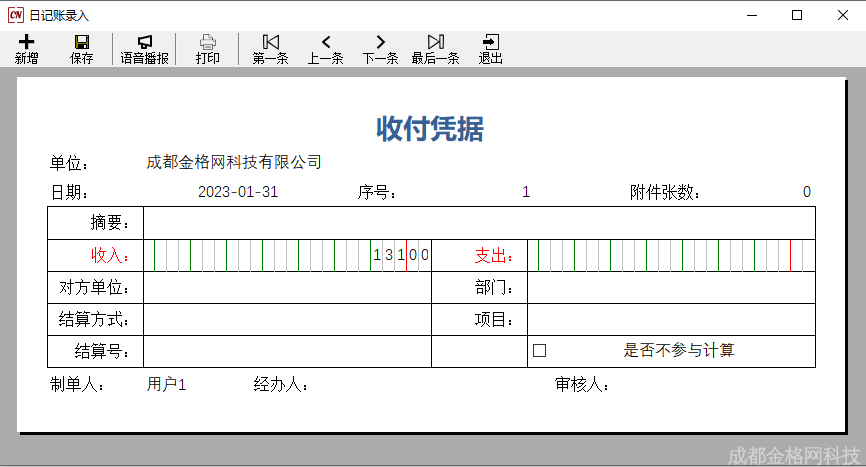This screenshot has height=467, width=866.
Task: Print voucher using 打印 icon
Action: click(208, 42)
